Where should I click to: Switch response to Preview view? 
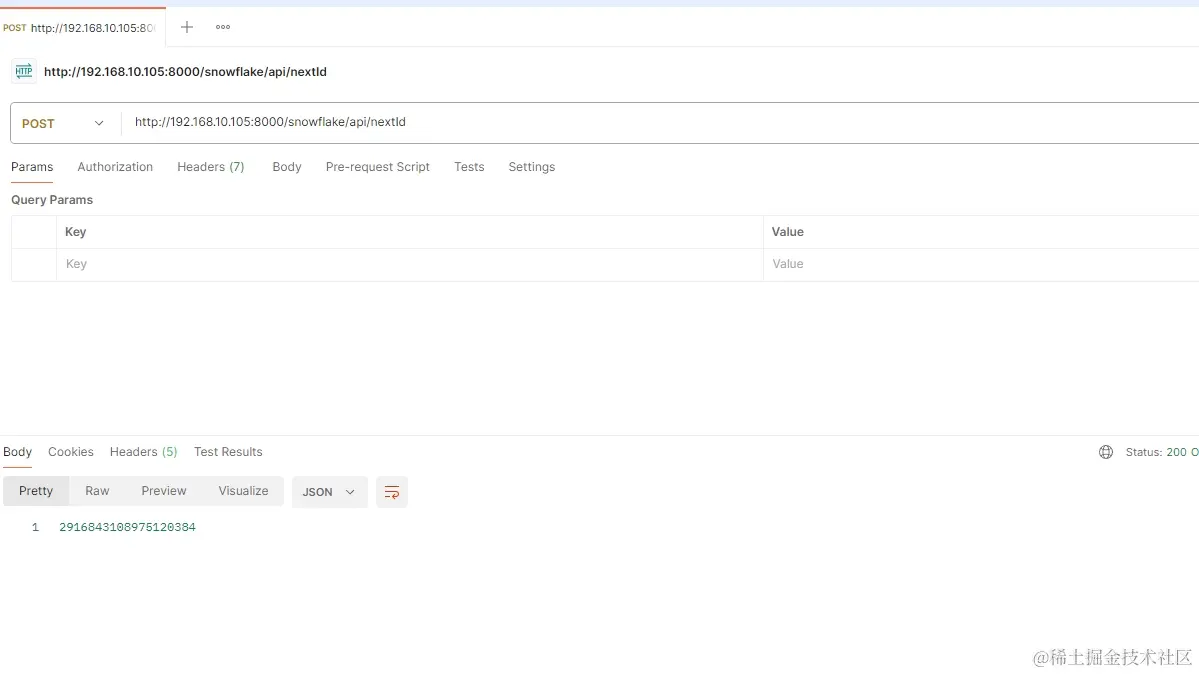tap(164, 491)
